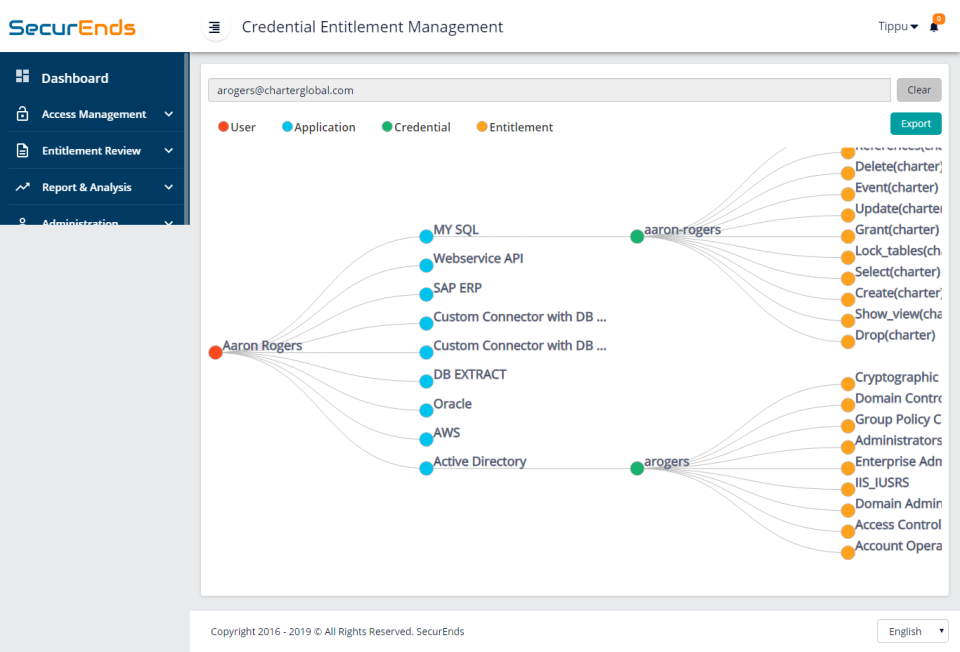Screen dimensions: 960x652
Task: Open the Tippu account dropdown
Action: (x=898, y=26)
